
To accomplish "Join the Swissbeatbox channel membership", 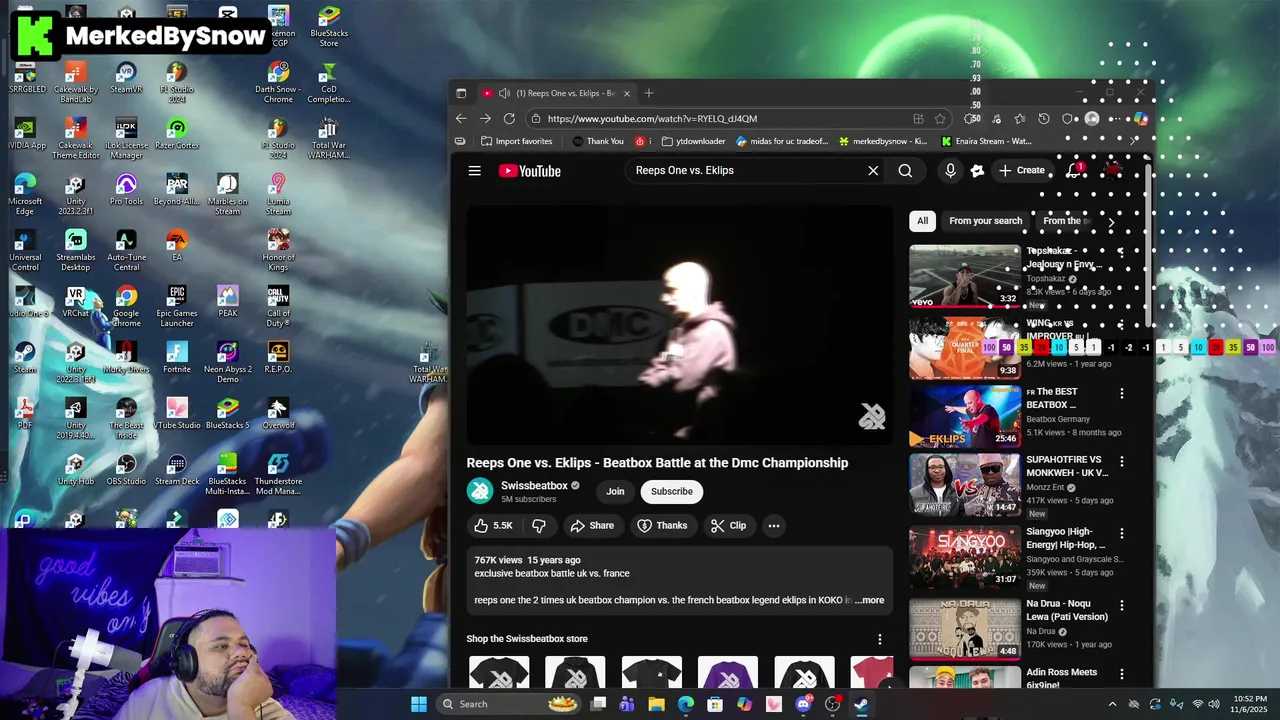I will [x=615, y=491].
